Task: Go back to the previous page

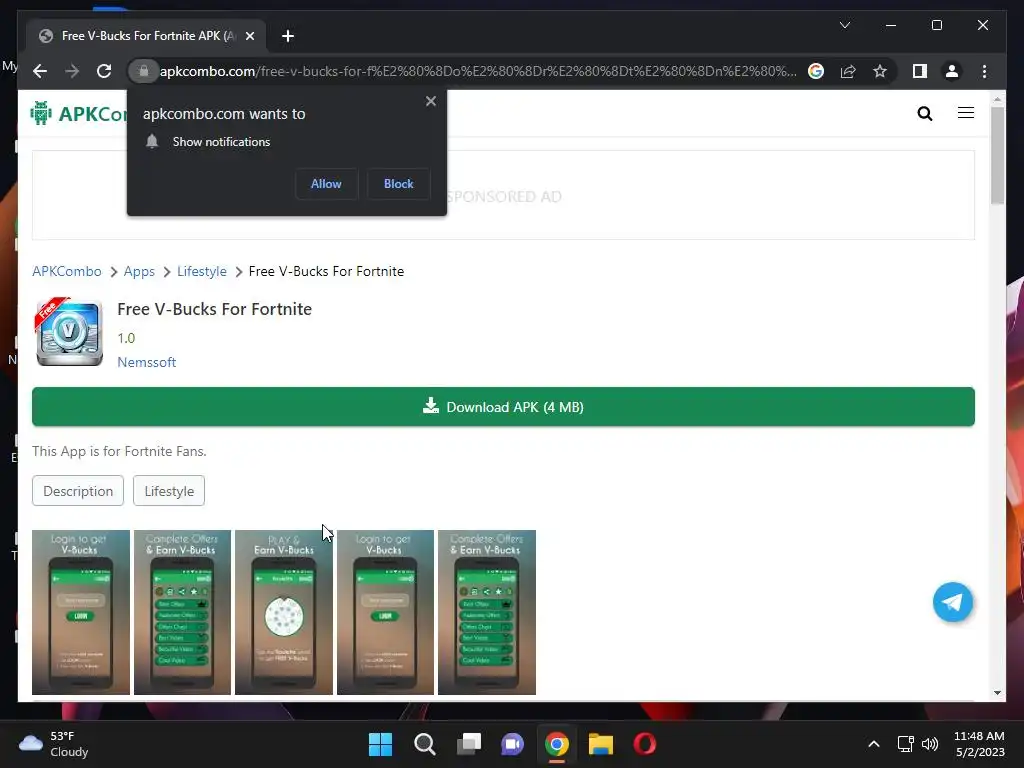Action: [x=40, y=71]
